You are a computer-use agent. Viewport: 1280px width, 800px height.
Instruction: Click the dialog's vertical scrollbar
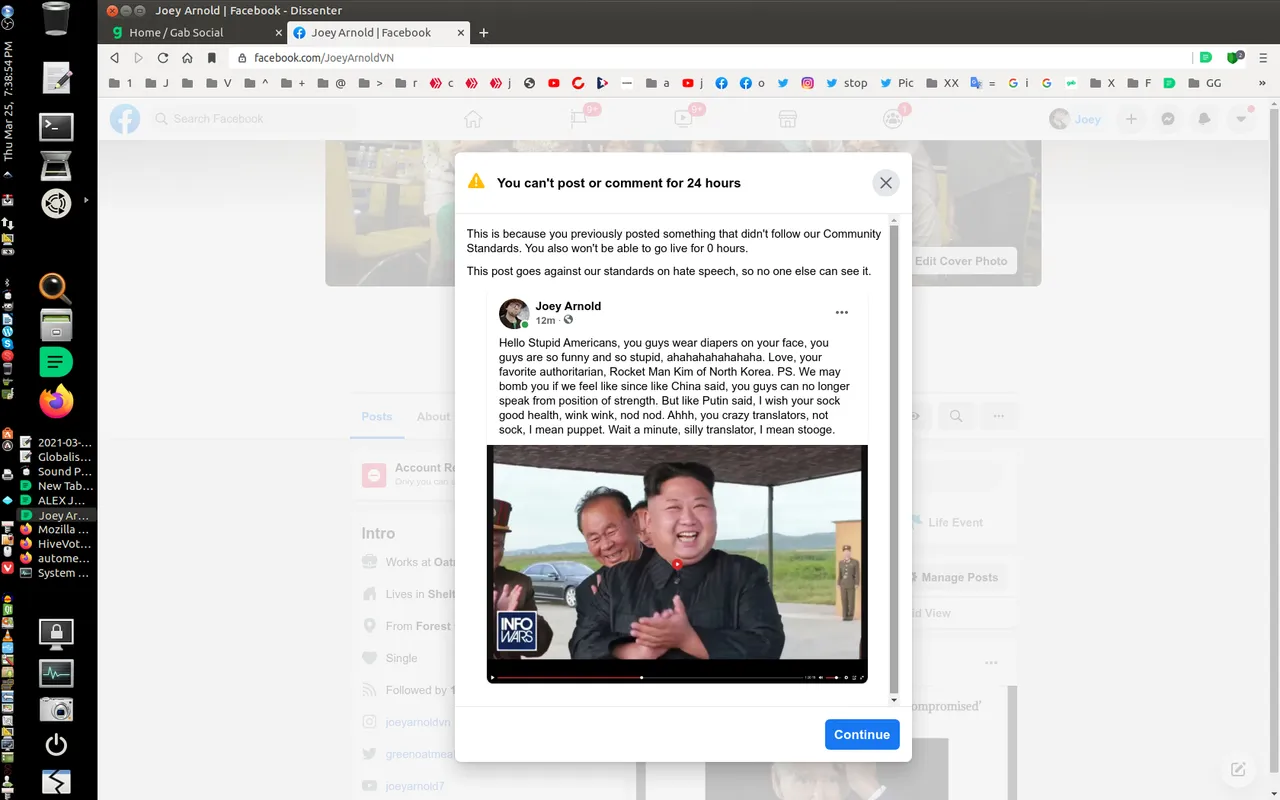[x=894, y=460]
